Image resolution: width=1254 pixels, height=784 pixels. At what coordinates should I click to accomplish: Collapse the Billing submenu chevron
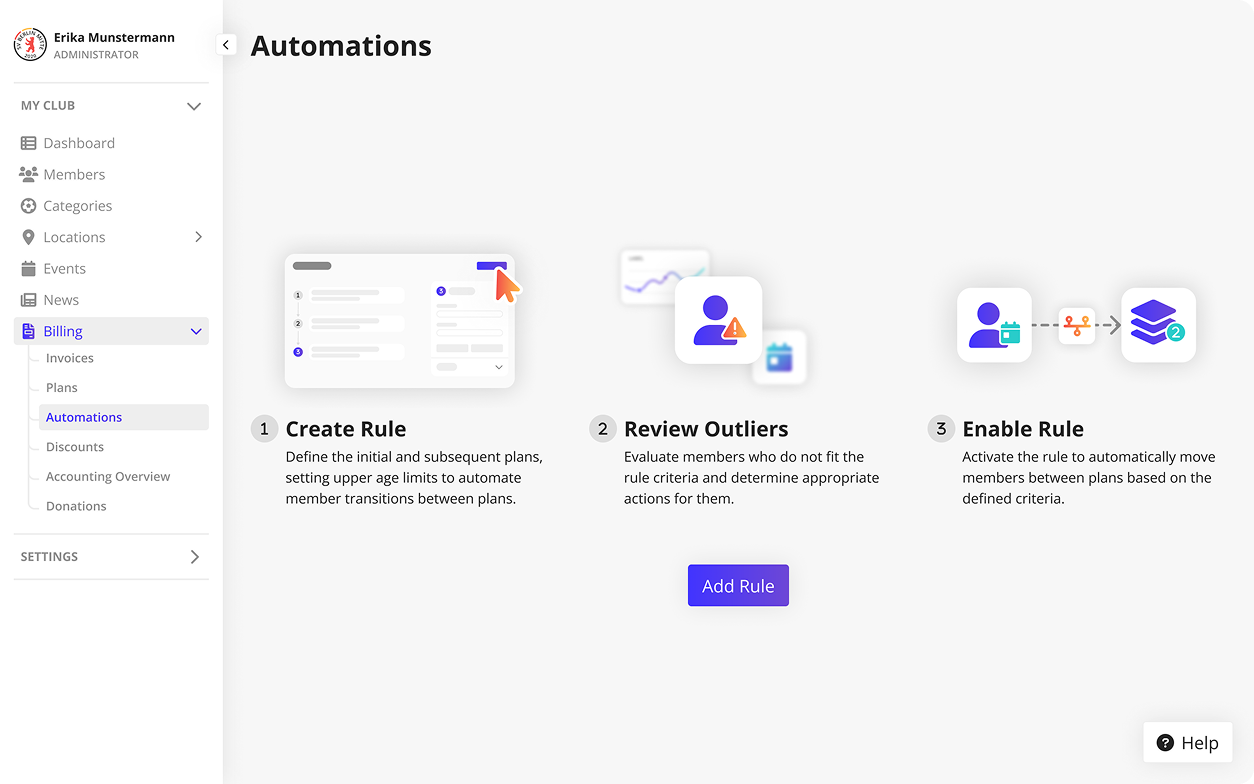tap(196, 332)
